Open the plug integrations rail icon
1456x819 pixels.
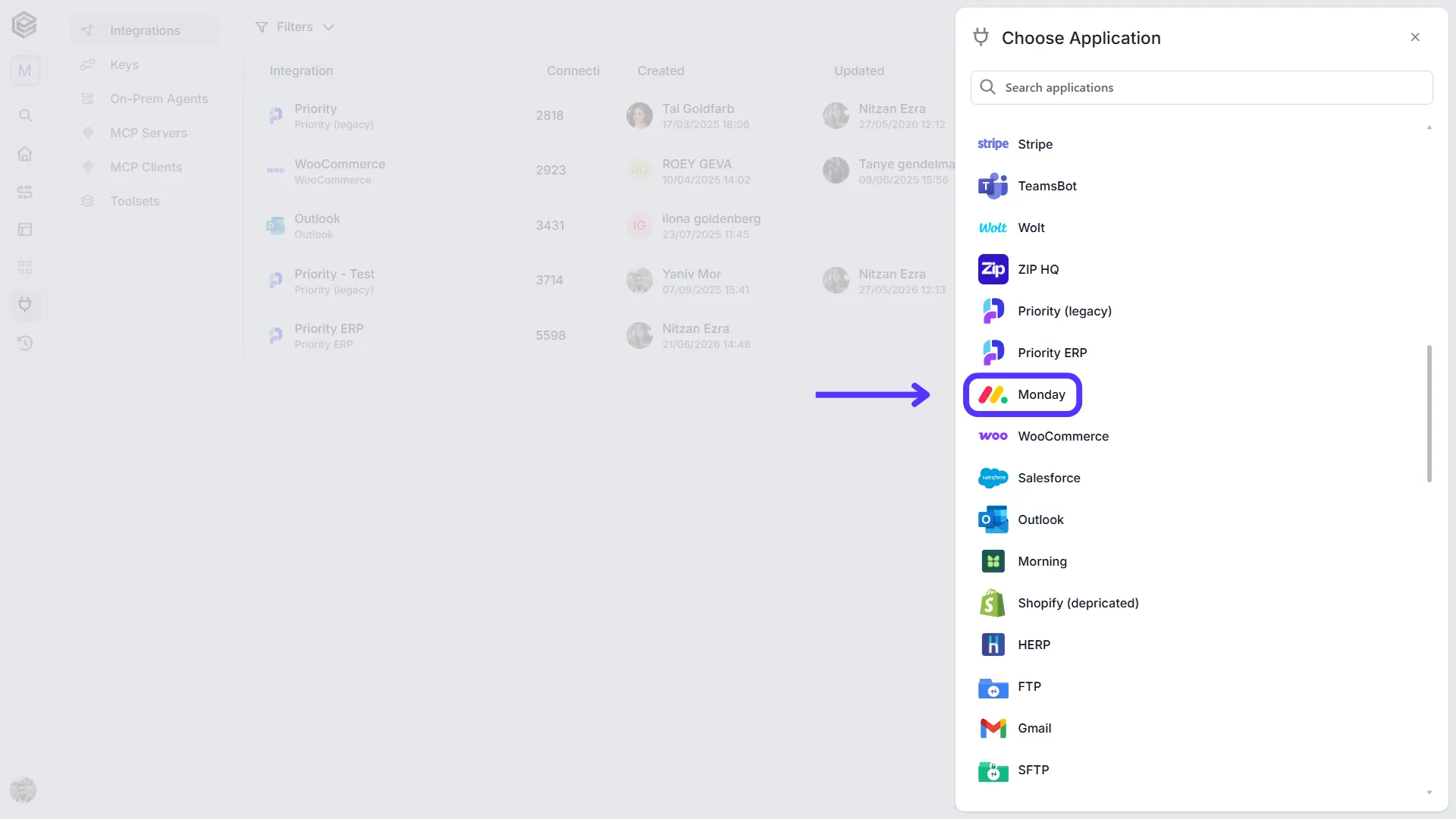(x=25, y=305)
